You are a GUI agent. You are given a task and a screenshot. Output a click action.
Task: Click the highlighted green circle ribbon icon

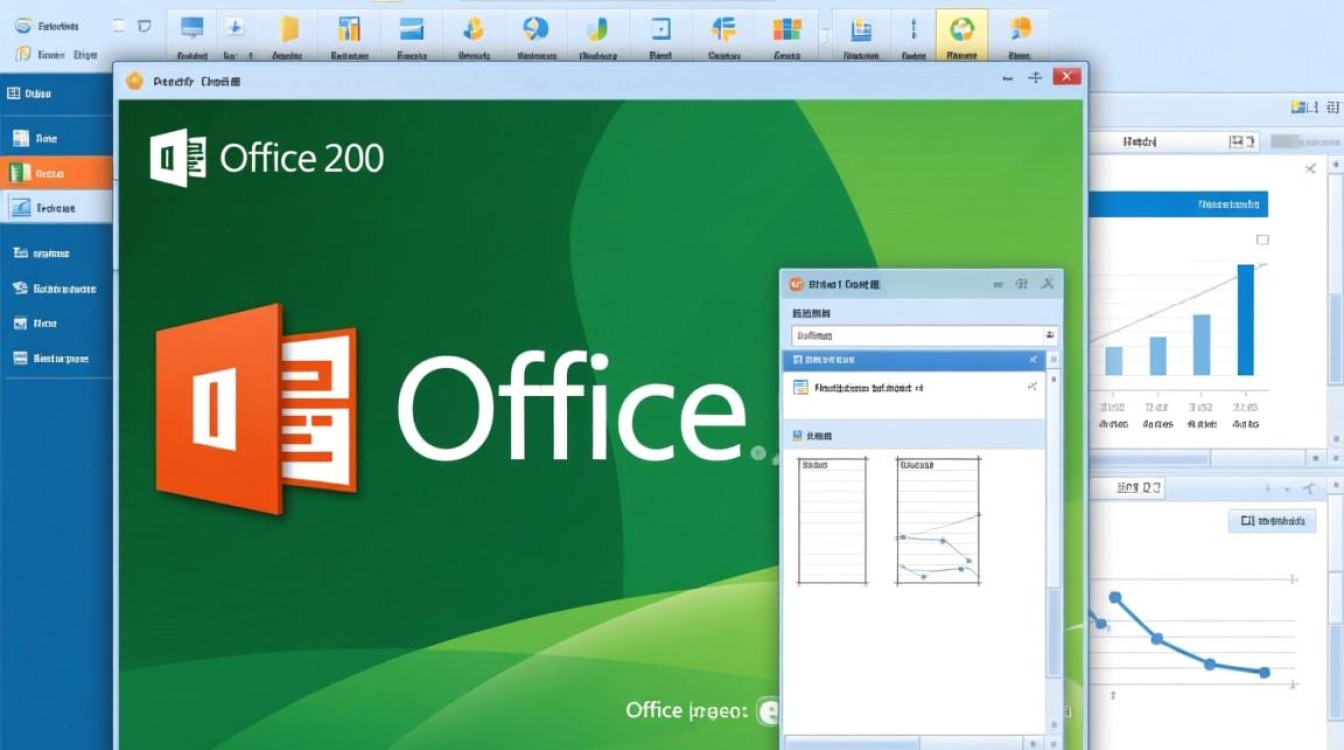coord(961,29)
